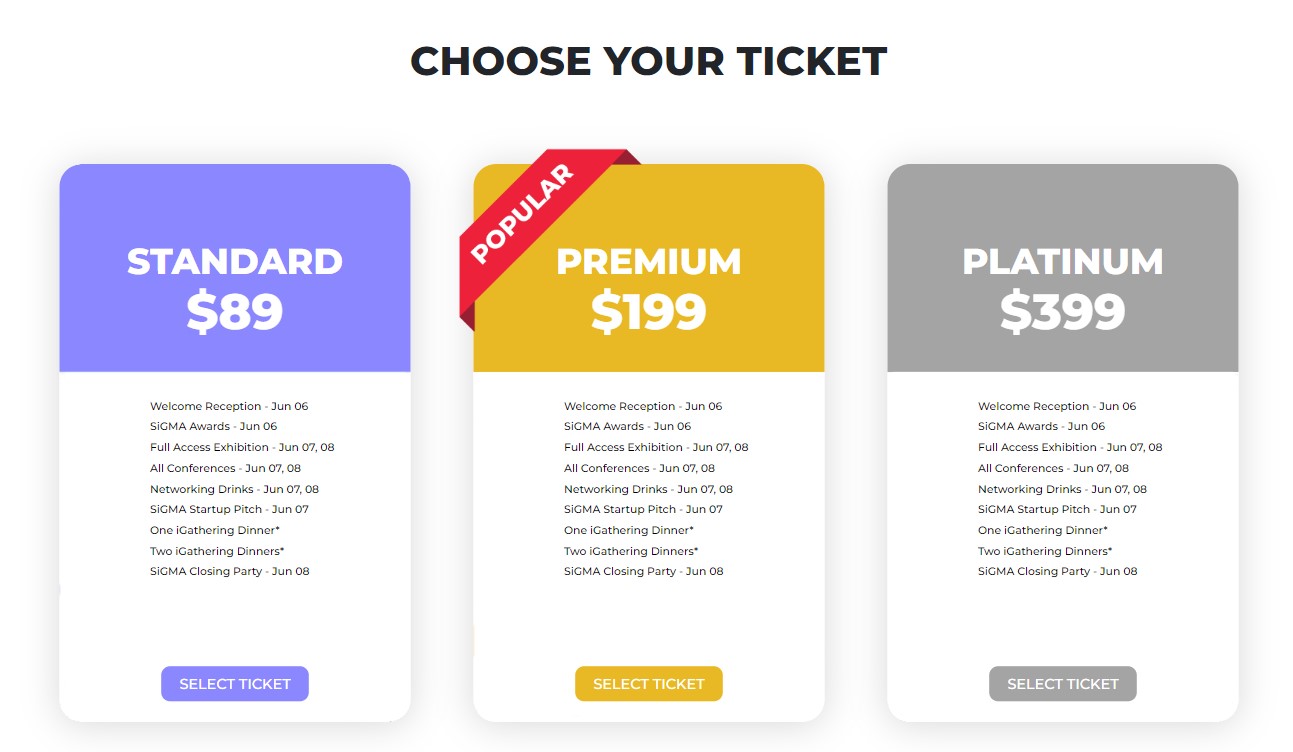Click the $199 price text
The image size is (1293, 752).
649,311
